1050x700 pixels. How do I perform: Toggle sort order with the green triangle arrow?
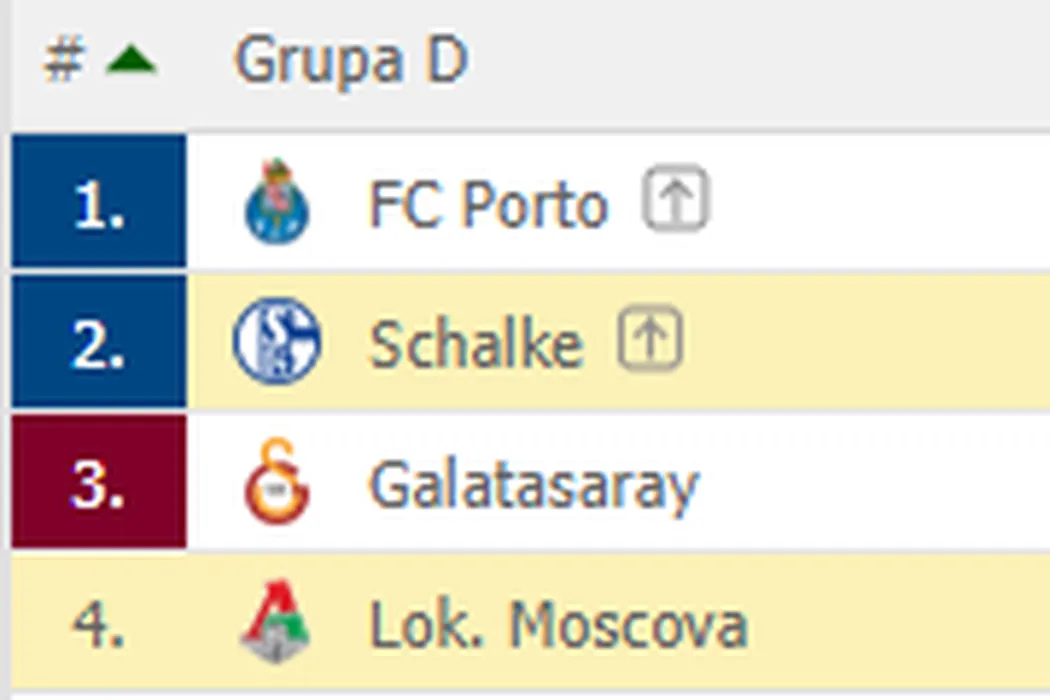[131, 62]
